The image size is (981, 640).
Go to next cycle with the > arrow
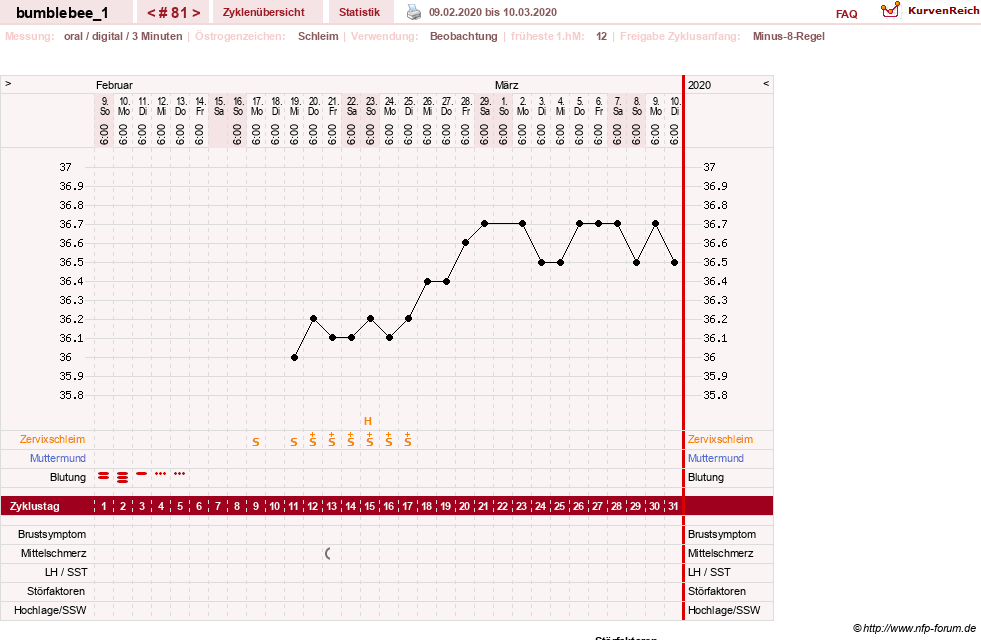pyautogui.click(x=196, y=13)
